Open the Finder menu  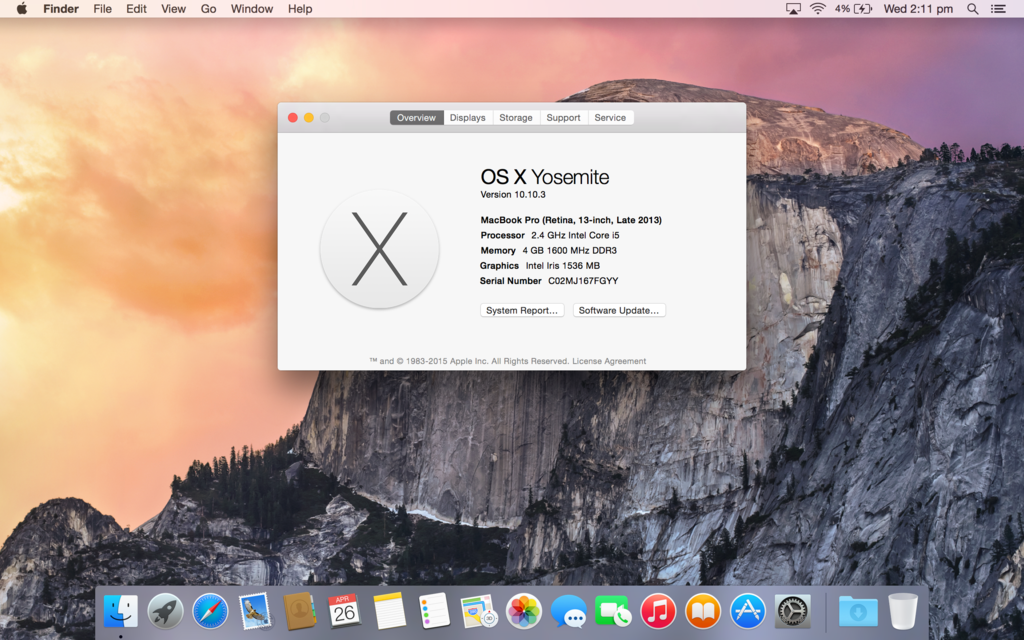click(61, 8)
